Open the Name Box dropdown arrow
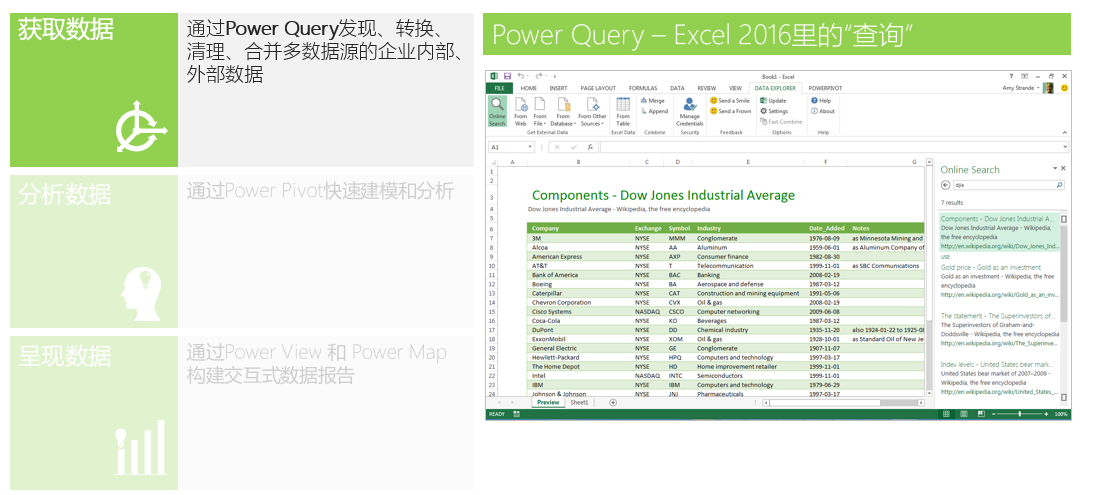The width and height of the screenshot is (1095, 495). [x=531, y=147]
